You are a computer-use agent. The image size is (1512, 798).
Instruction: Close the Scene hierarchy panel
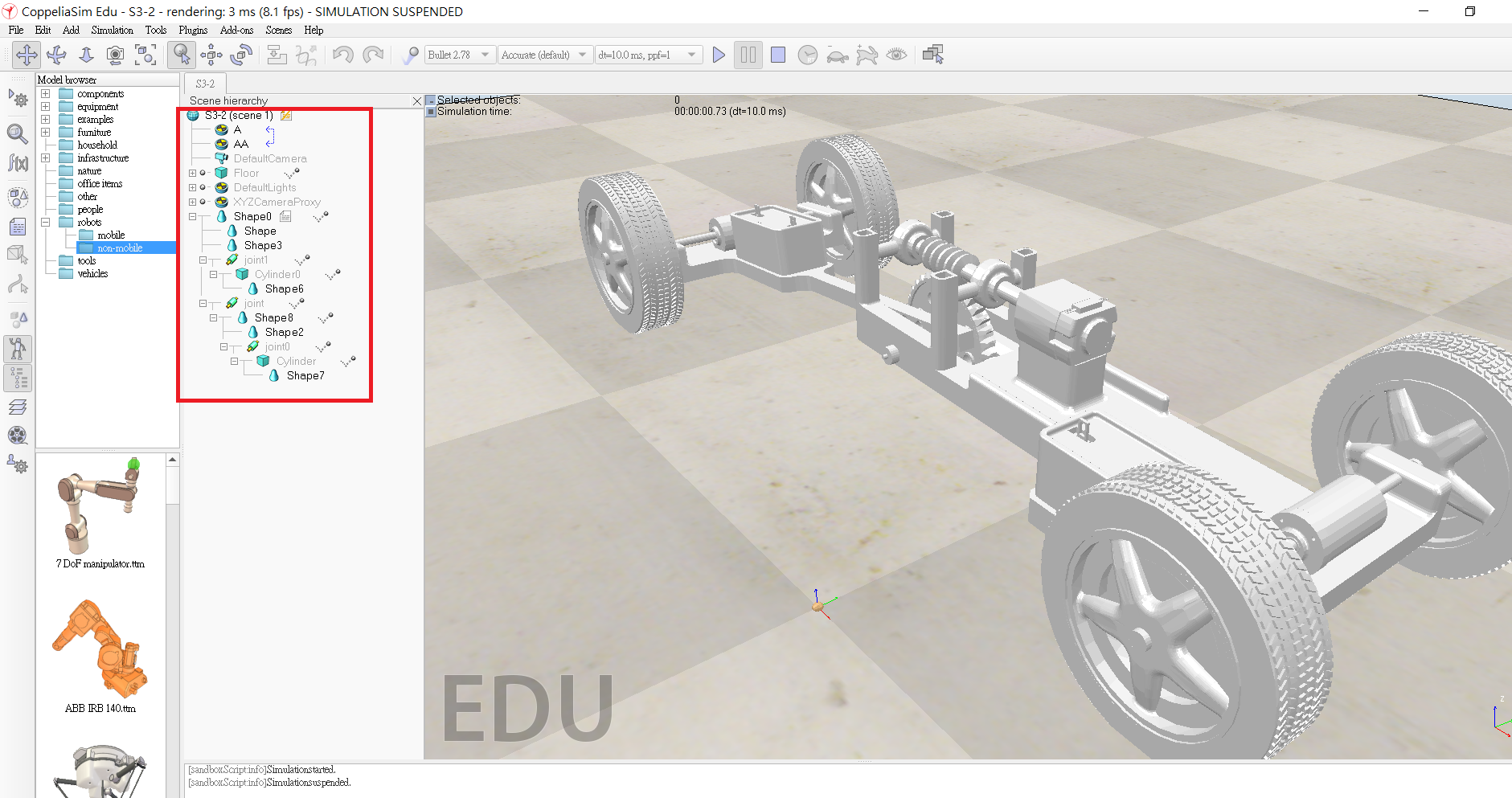point(416,101)
